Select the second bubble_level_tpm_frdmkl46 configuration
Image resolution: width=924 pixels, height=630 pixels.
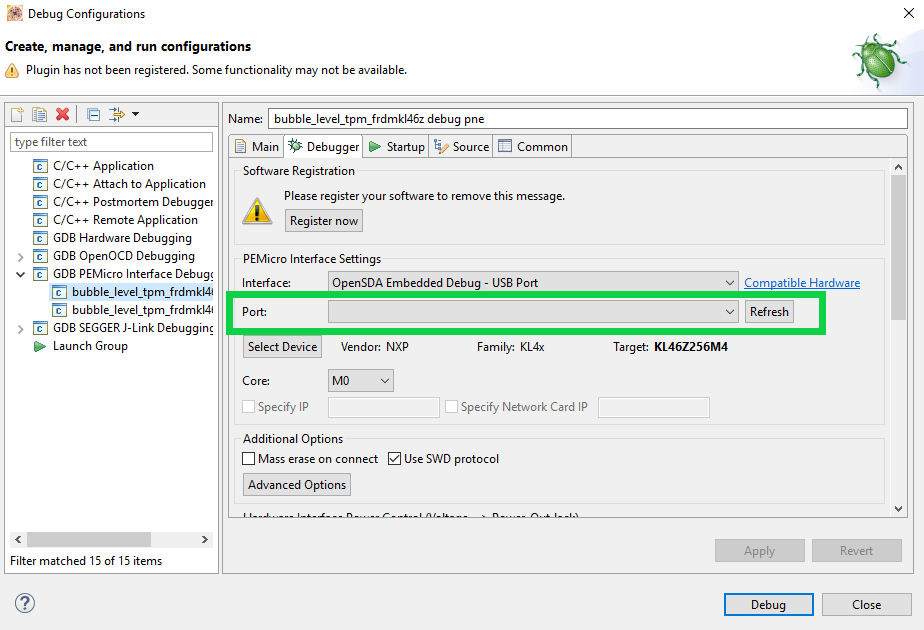tap(141, 310)
